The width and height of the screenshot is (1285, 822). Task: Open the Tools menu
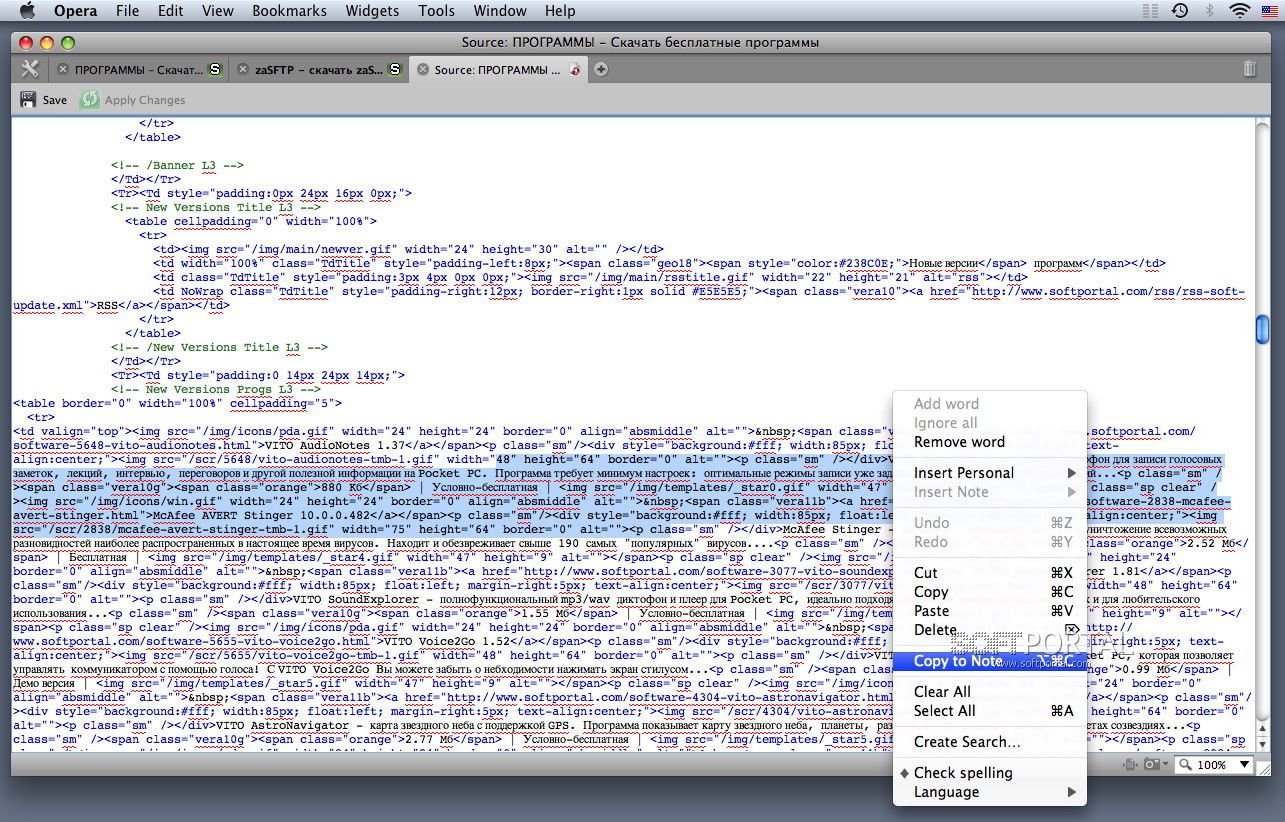(436, 11)
